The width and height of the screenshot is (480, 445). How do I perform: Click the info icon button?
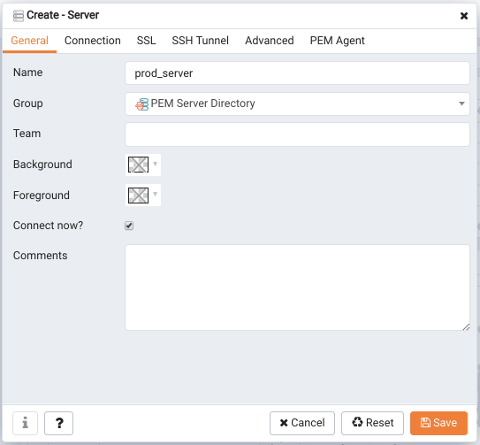25,423
